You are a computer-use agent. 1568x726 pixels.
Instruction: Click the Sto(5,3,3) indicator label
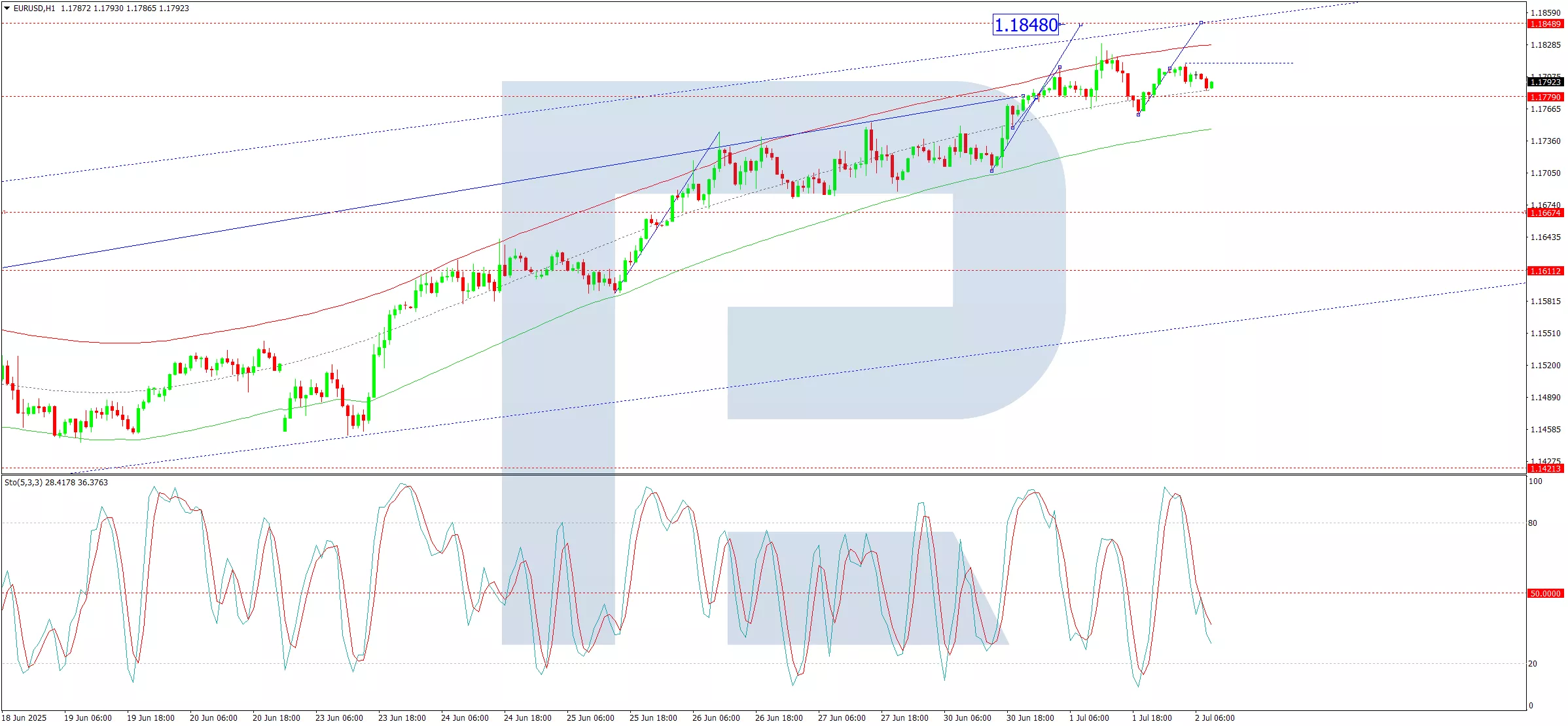click(24, 483)
